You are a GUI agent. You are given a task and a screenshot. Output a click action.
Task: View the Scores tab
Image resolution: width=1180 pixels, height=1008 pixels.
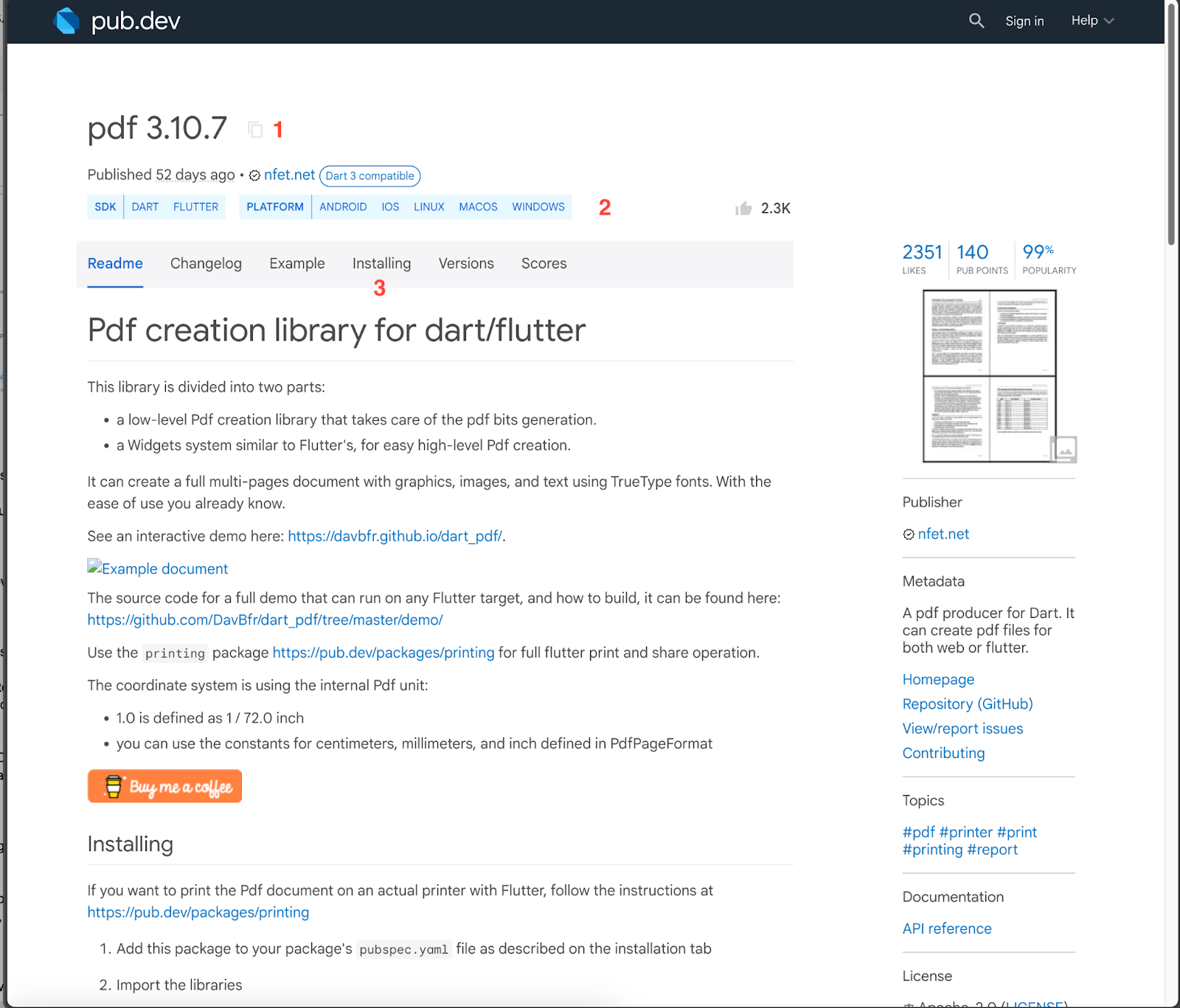coord(544,263)
